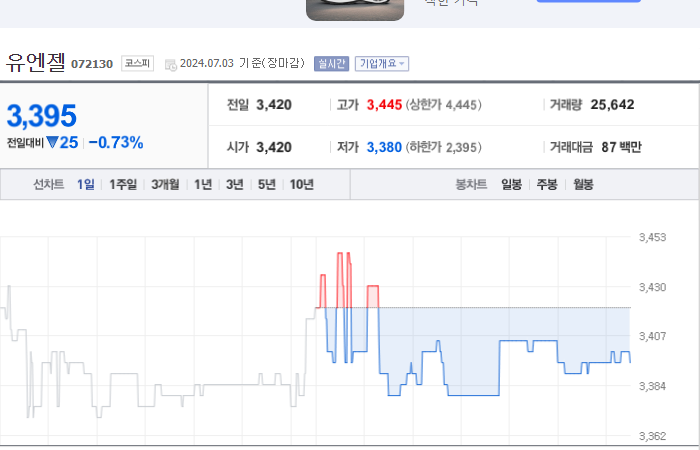Click the date text 2024.07.03 기준(장마감)
Screen dimensions: 700x450
click(x=242, y=63)
